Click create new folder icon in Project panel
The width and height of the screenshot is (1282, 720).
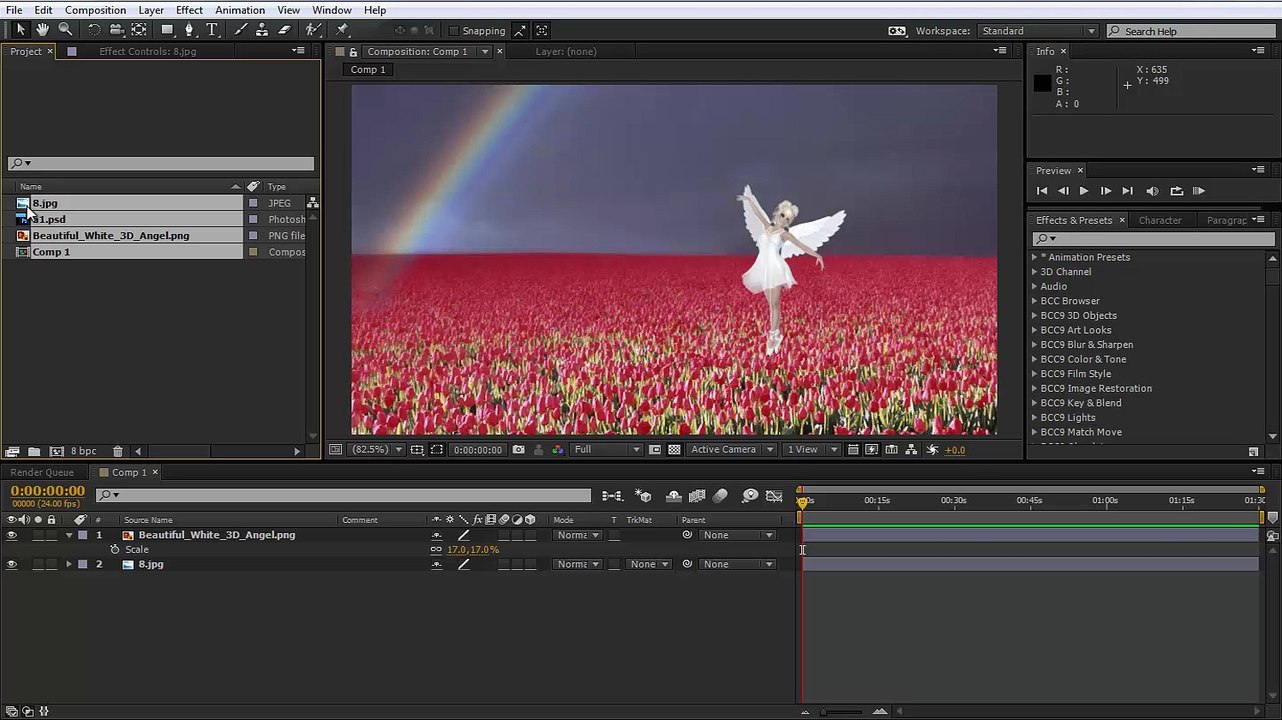click(34, 452)
